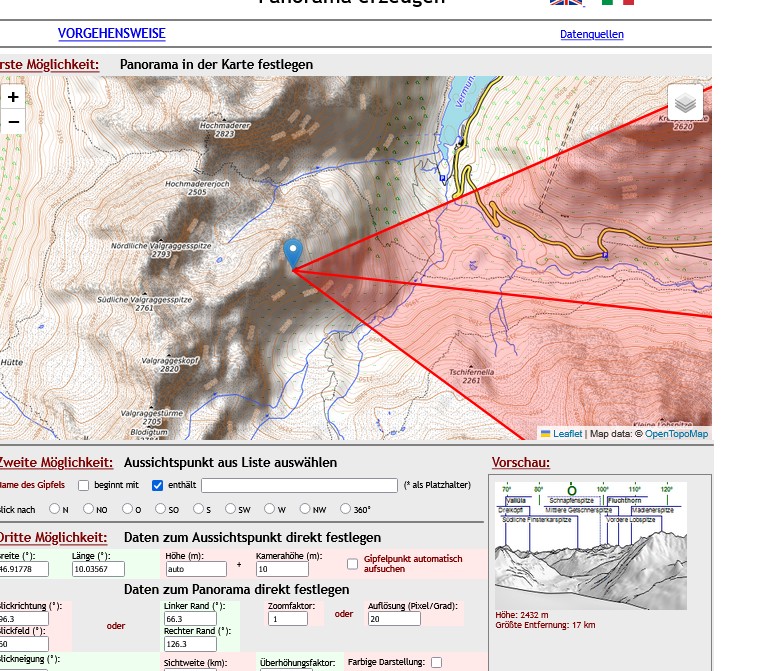This screenshot has width=776, height=671.
Task: Open the OpenTopoMap attribution link
Action: 676,434
